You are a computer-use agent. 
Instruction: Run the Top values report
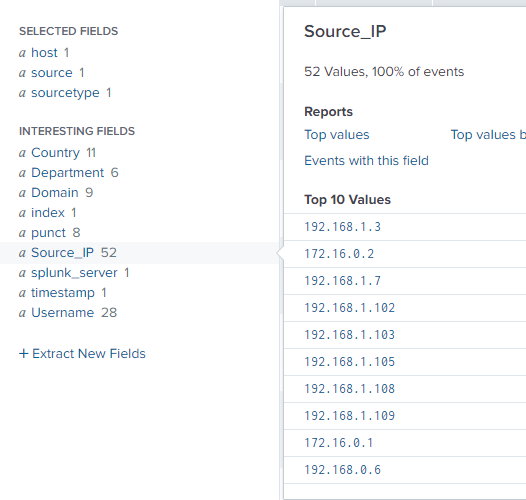[336, 135]
